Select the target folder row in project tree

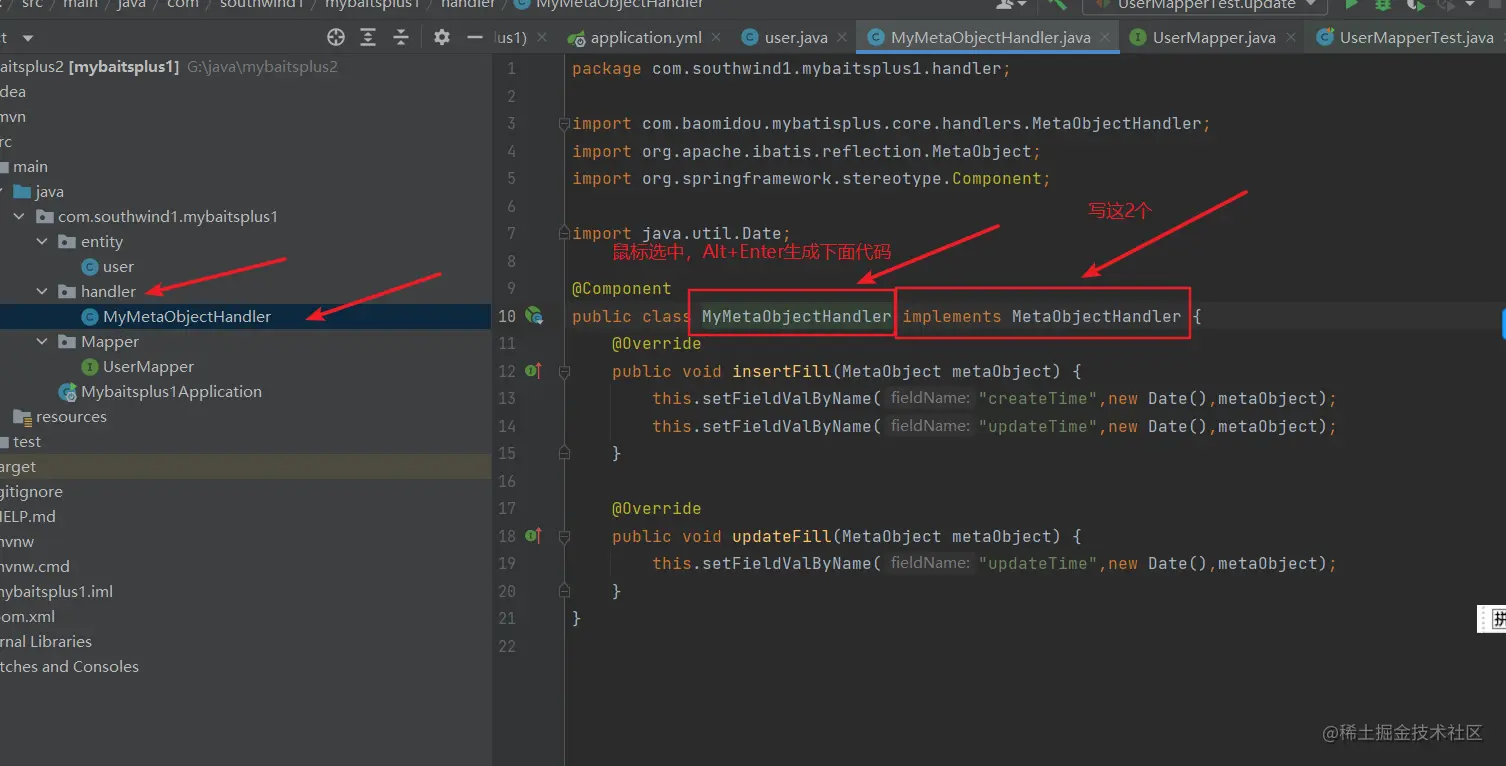click(x=245, y=467)
